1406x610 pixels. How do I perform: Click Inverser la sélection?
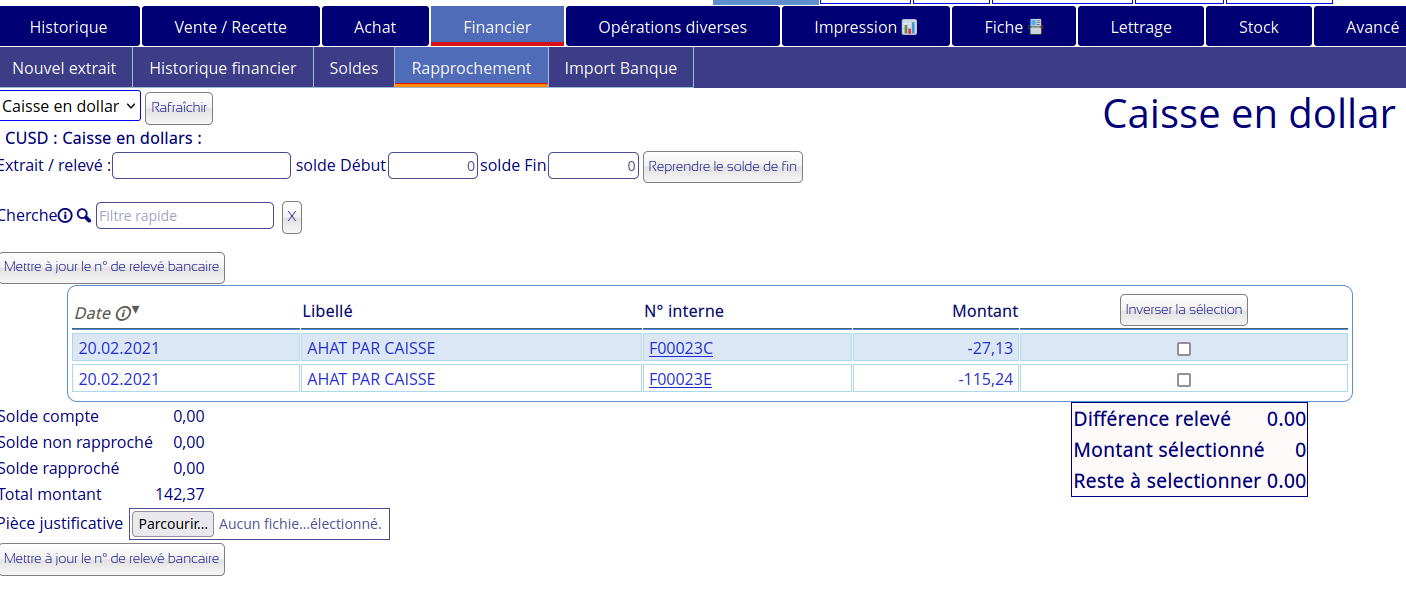tap(1183, 310)
